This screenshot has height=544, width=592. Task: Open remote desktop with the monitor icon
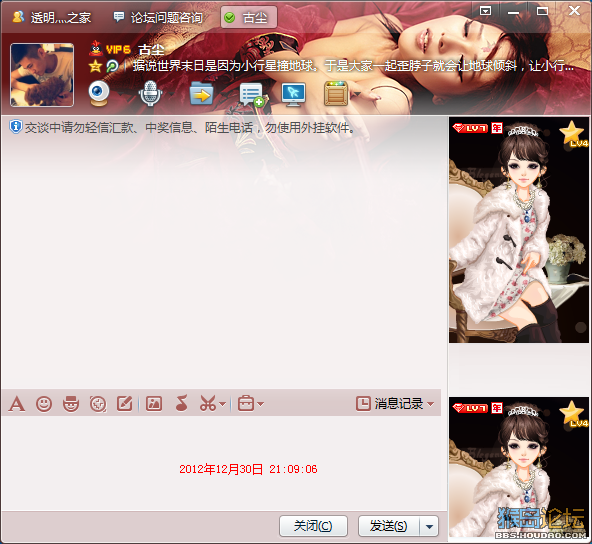294,94
